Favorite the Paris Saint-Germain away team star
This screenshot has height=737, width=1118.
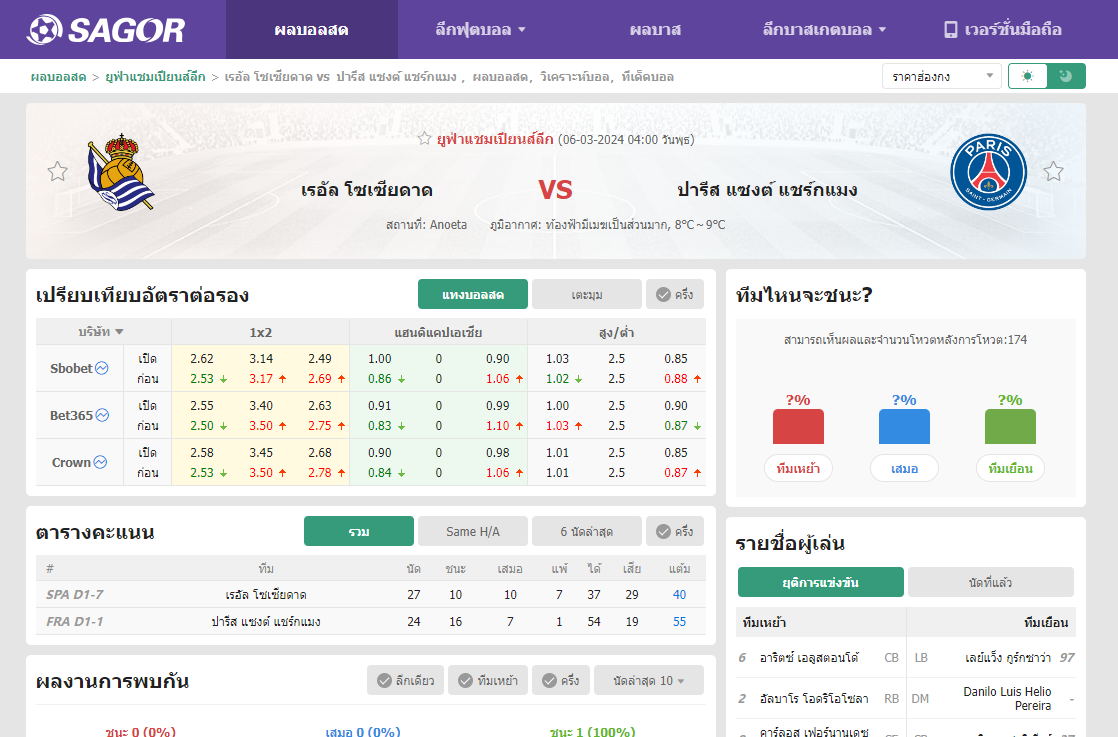point(1053,172)
